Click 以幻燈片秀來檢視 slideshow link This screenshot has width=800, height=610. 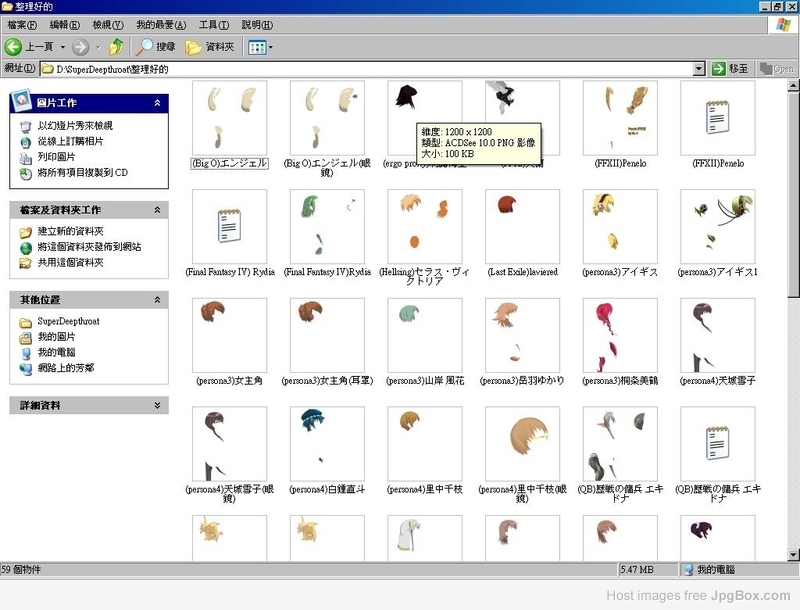(74, 126)
